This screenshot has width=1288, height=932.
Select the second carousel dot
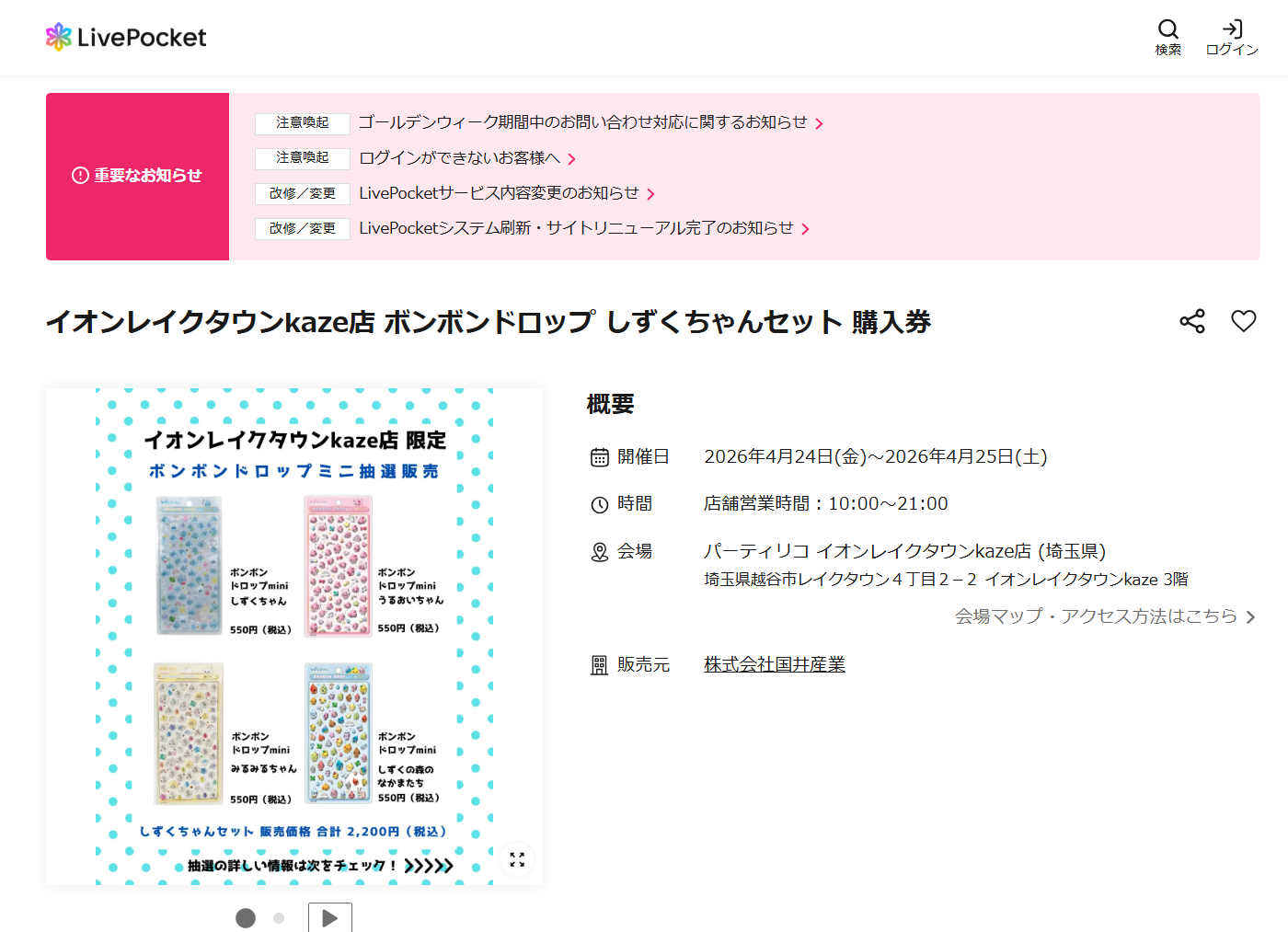279,918
